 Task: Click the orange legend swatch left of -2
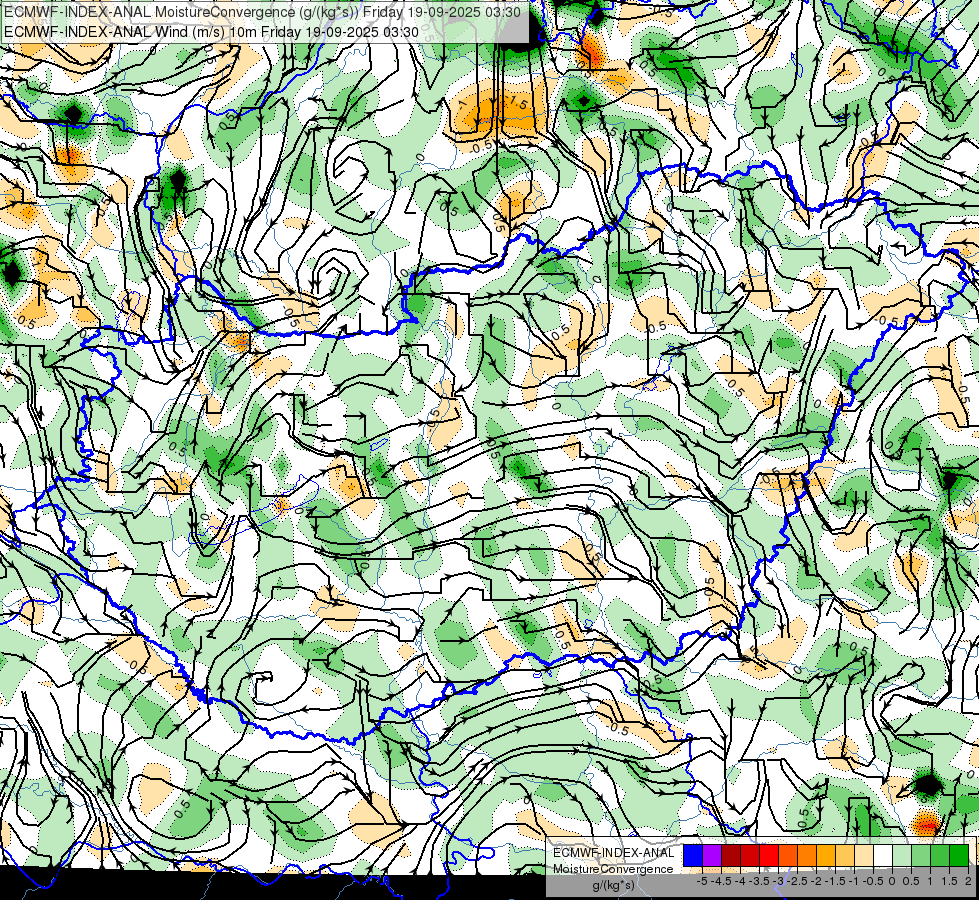pyautogui.click(x=807, y=855)
